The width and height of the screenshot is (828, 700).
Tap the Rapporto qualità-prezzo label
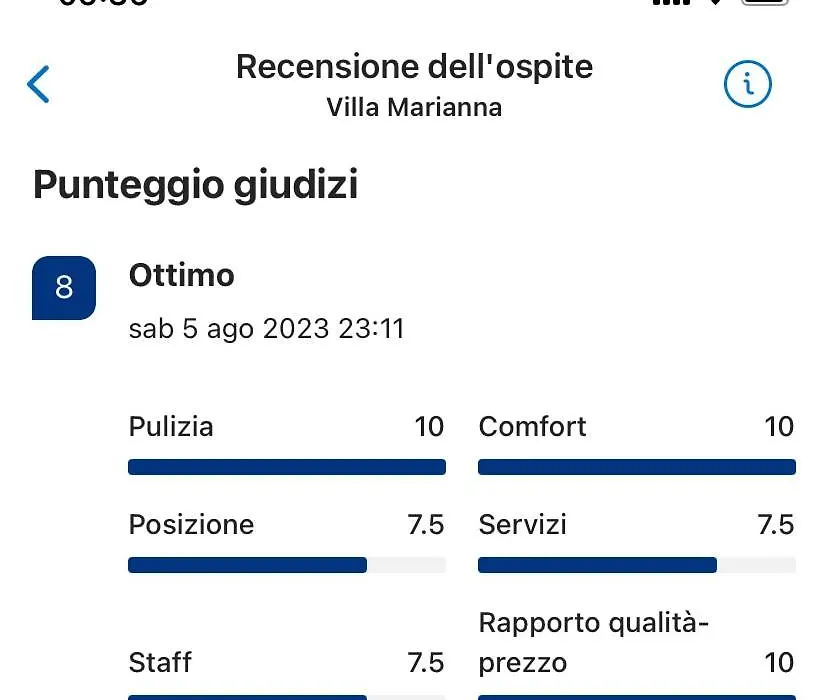coord(593,642)
